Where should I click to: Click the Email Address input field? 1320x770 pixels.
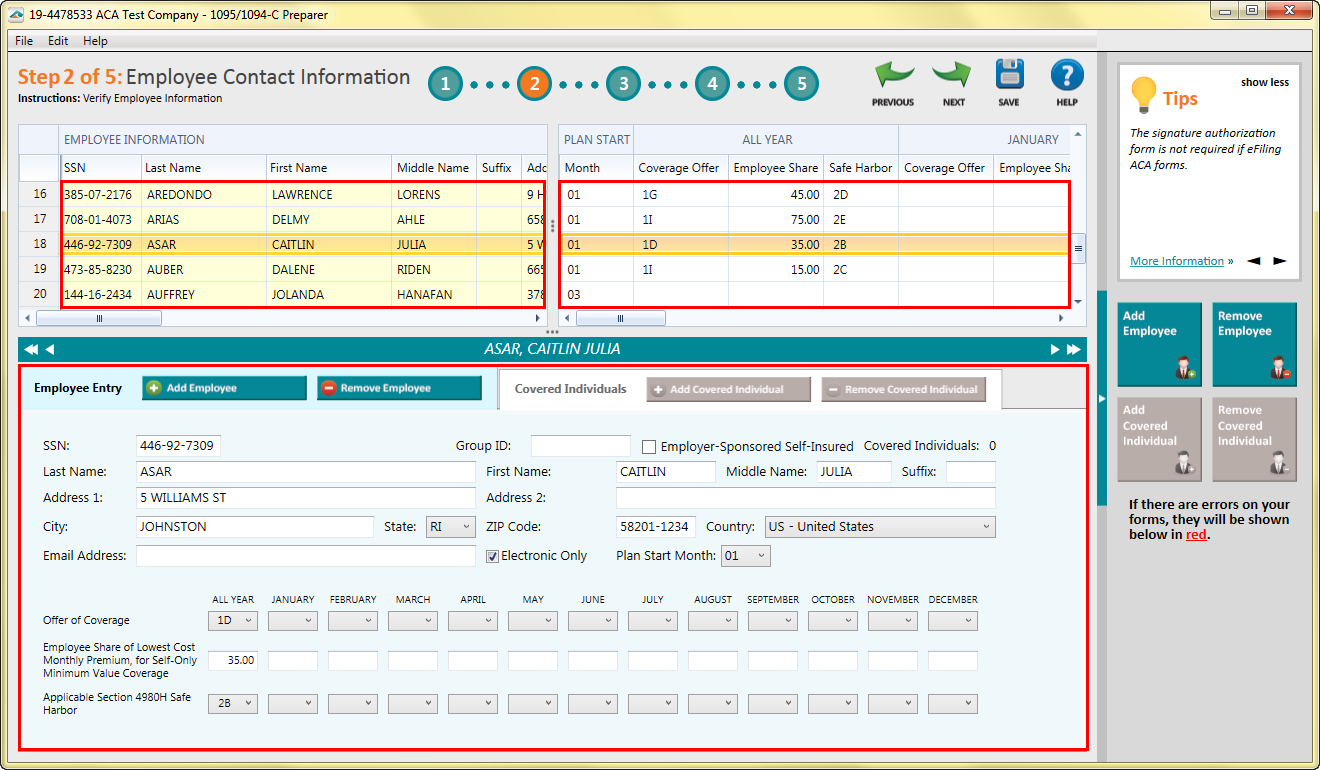[x=305, y=556]
